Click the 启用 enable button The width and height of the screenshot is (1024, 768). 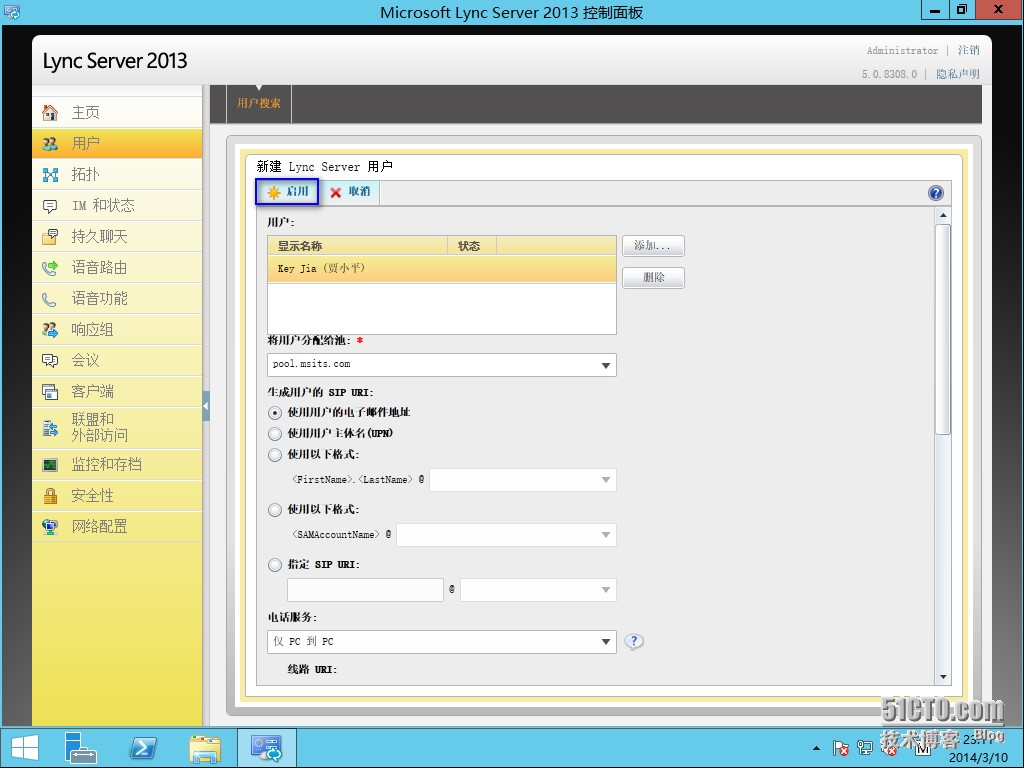click(x=287, y=192)
